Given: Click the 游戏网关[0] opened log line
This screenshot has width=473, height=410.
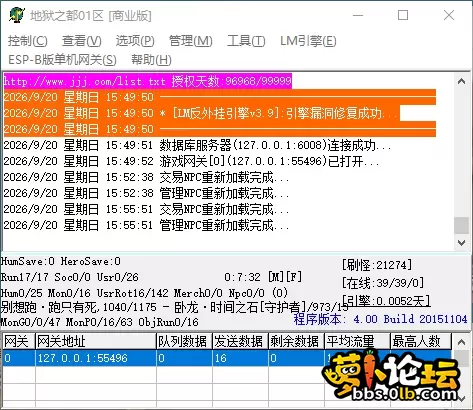Looking at the screenshot, I should click(191, 161).
